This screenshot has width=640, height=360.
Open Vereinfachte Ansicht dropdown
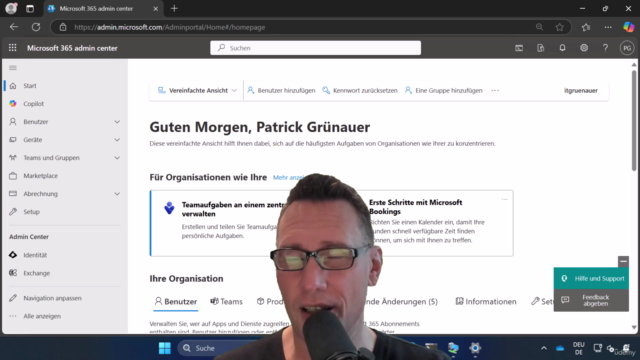[x=197, y=90]
